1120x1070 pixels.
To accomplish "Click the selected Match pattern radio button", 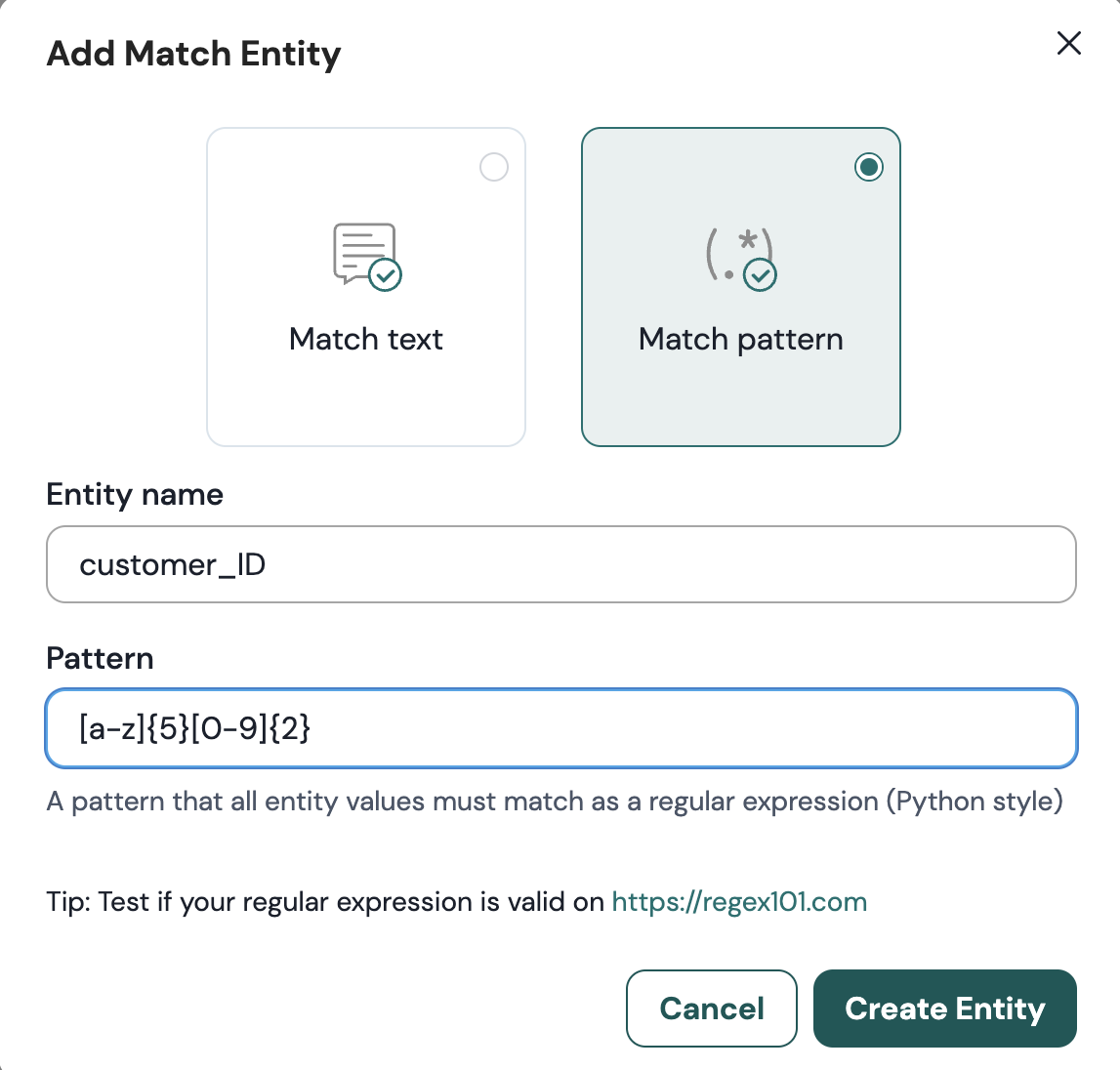I will (x=869, y=167).
